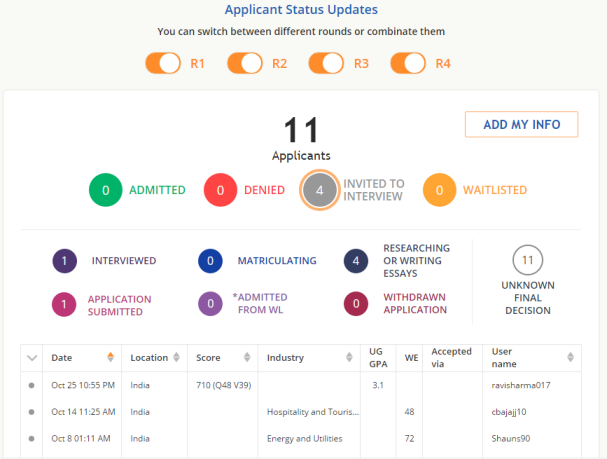Click the orange Waitlisted count circle
Image resolution: width=607 pixels, height=459 pixels.
(x=438, y=190)
